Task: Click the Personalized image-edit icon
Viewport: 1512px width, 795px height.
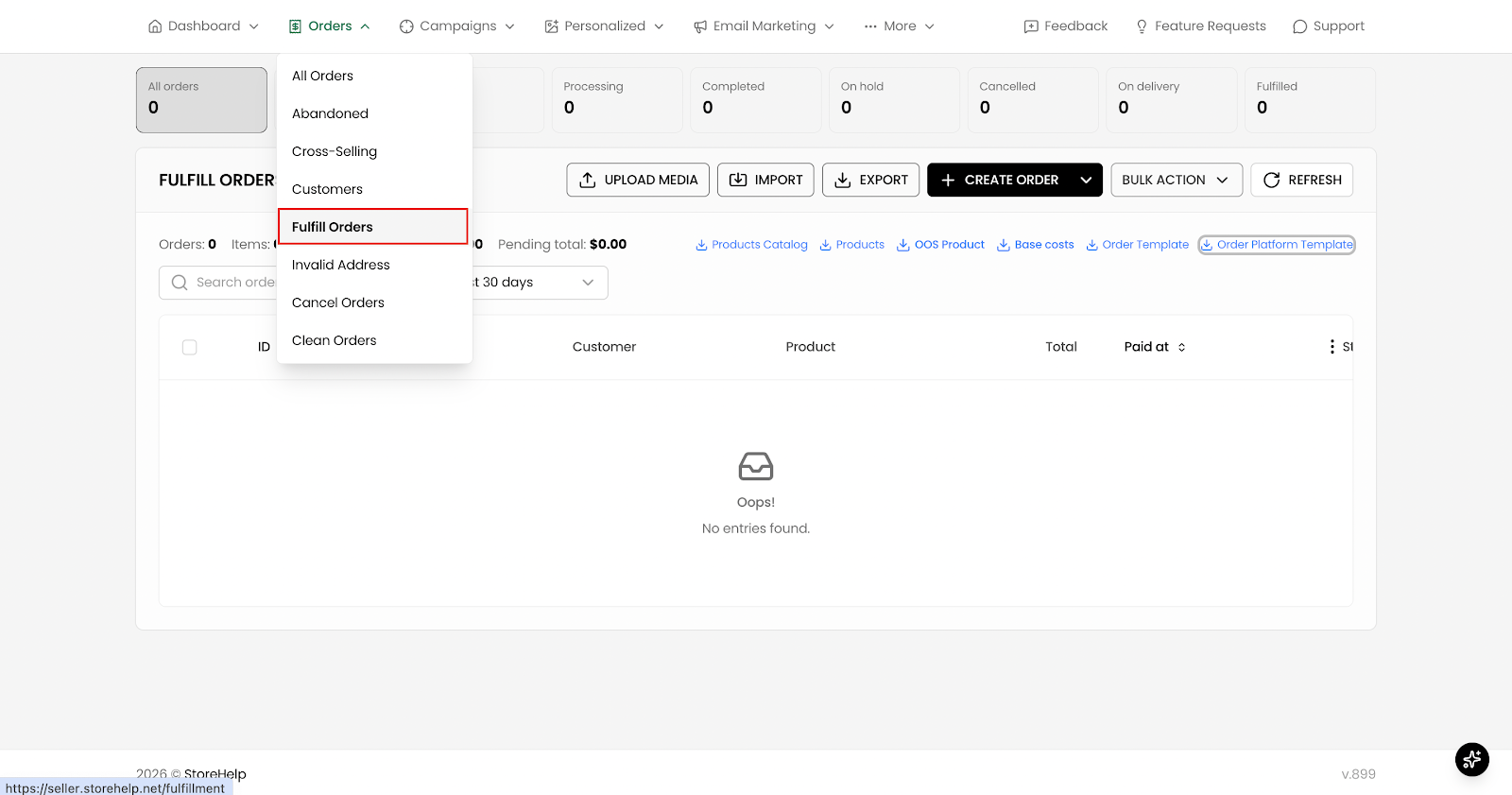Action: pos(551,26)
